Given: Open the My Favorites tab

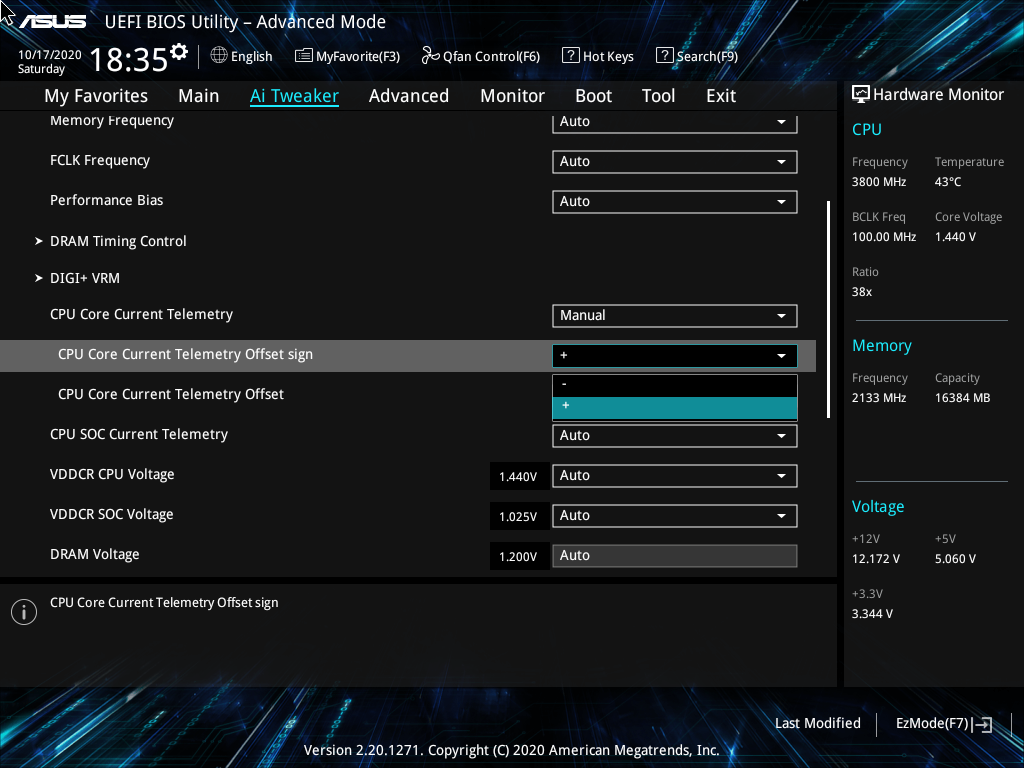Looking at the screenshot, I should [x=96, y=96].
